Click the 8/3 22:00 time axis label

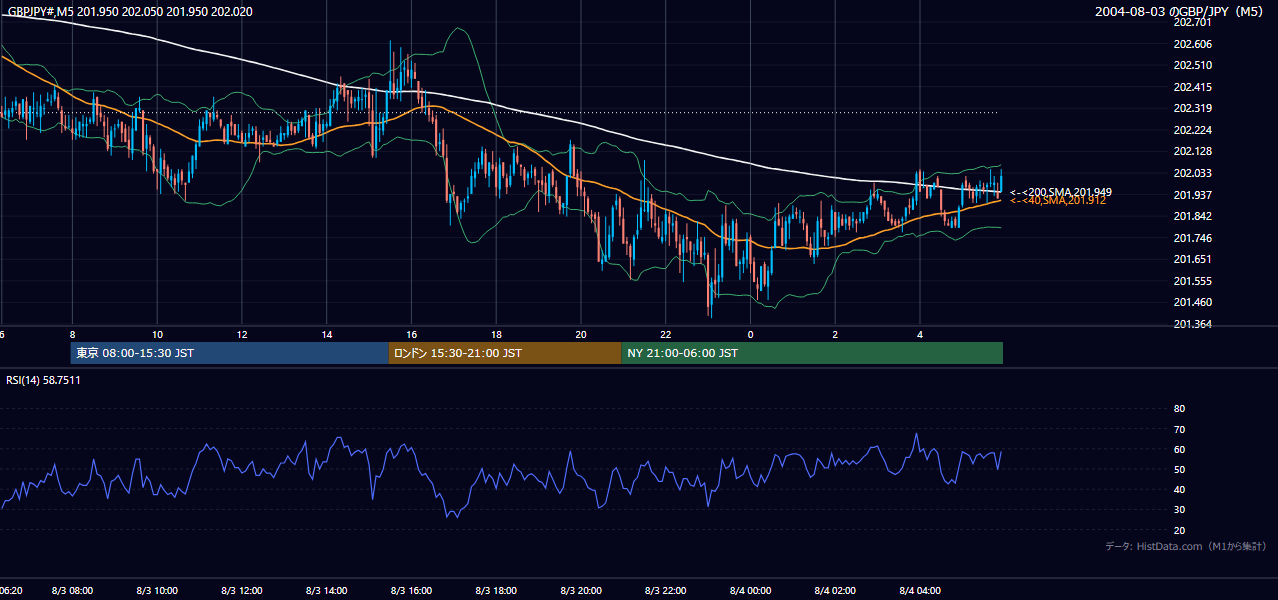(666, 591)
